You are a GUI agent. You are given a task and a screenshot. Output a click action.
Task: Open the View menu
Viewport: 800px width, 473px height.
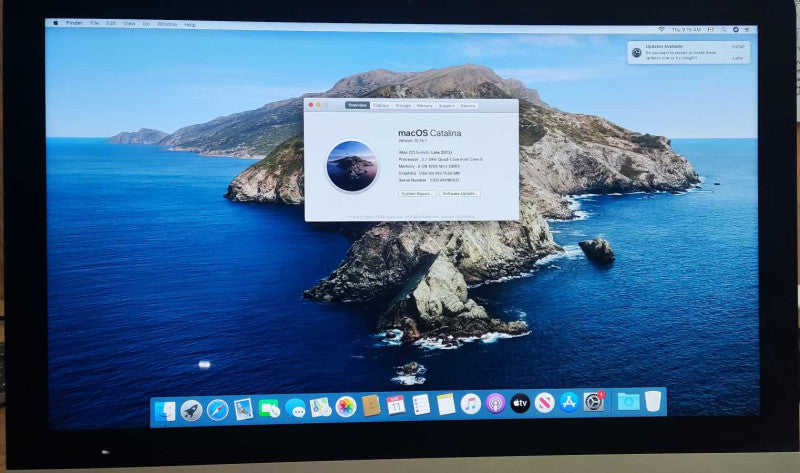click(x=129, y=23)
